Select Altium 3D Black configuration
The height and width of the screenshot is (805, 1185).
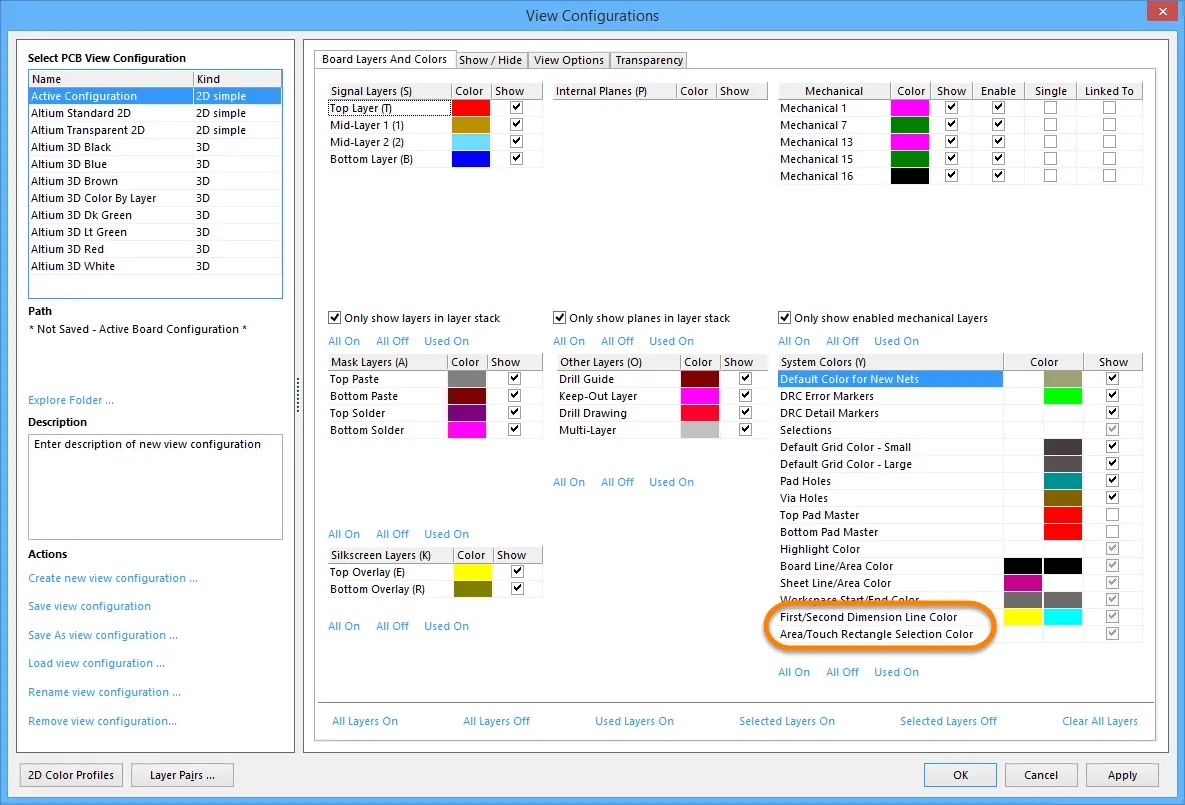(x=155, y=147)
